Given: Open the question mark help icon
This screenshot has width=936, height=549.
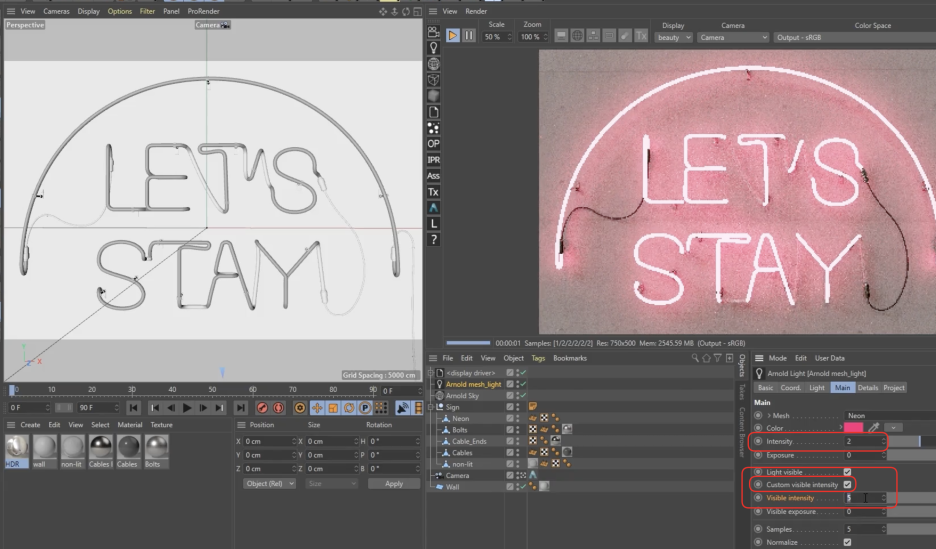Looking at the screenshot, I should [433, 240].
